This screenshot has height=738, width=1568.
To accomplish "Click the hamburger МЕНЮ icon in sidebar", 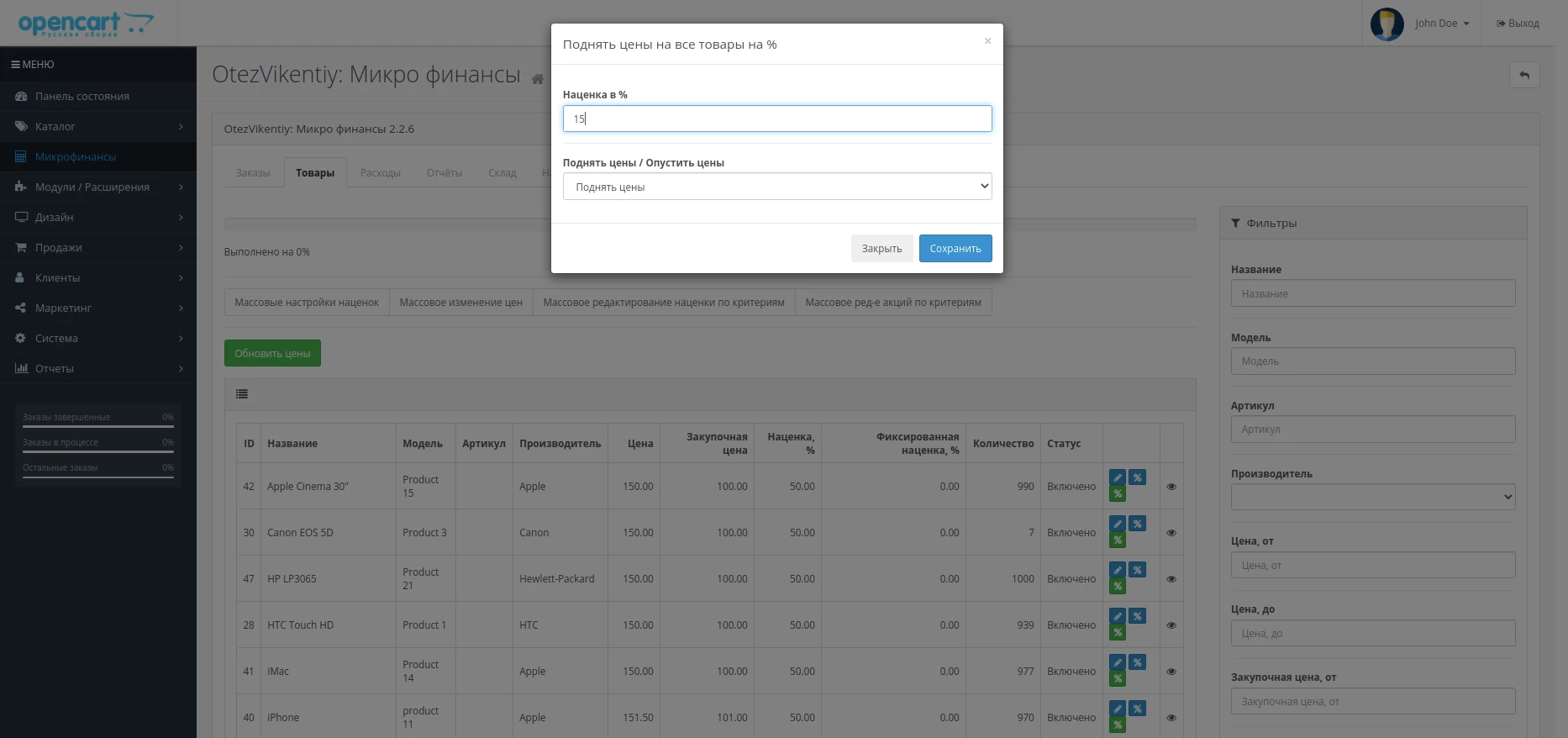I will click(x=15, y=64).
